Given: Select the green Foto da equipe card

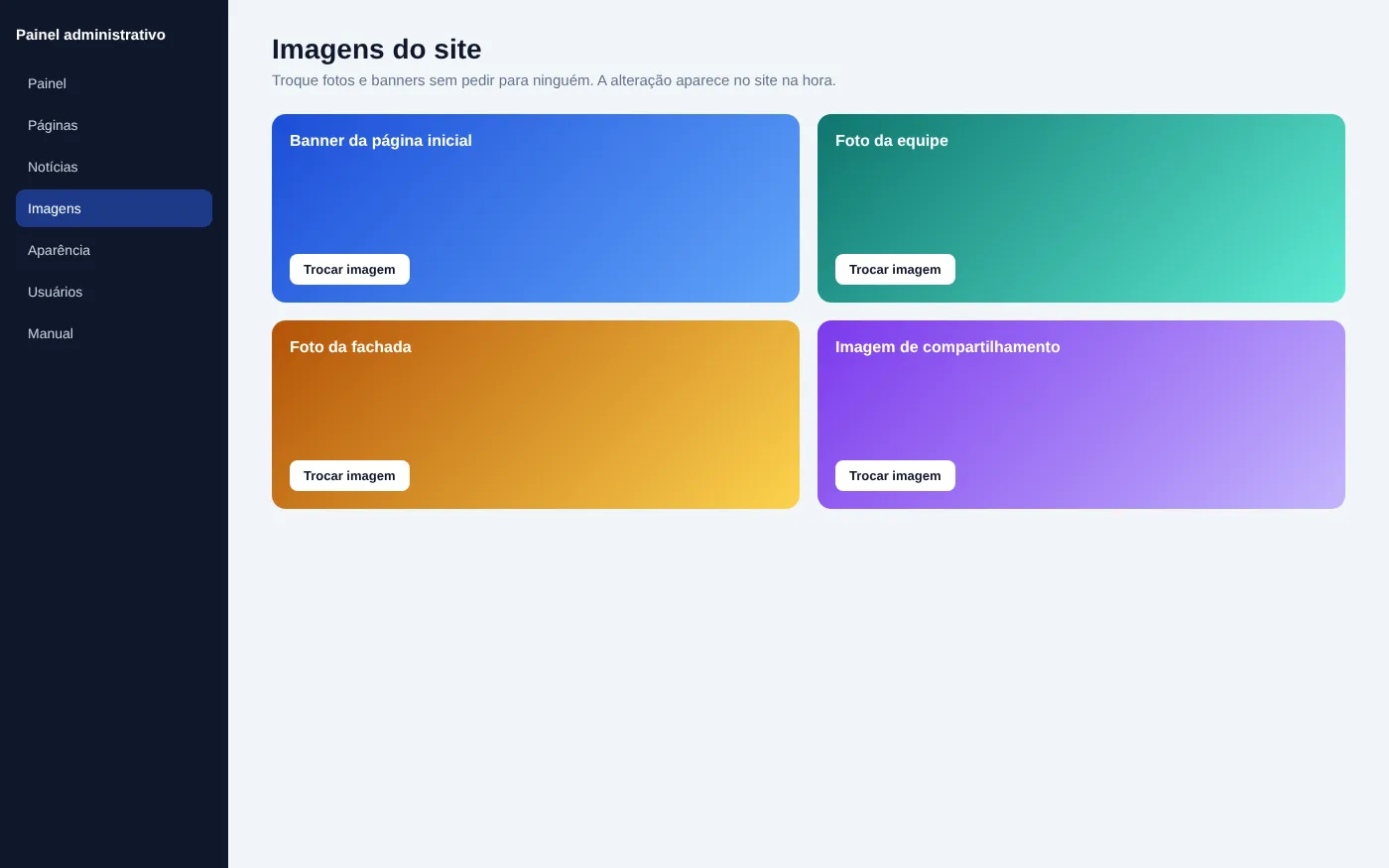Looking at the screenshot, I should tap(1081, 208).
